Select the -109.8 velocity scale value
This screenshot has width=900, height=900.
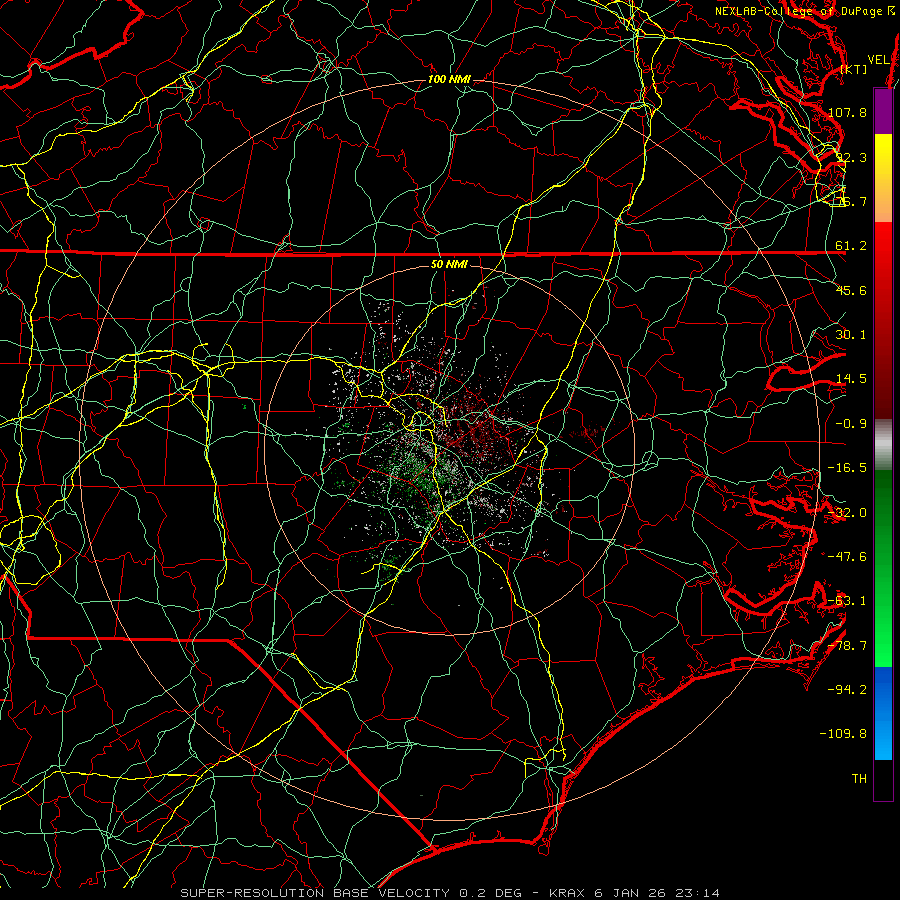pos(844,734)
